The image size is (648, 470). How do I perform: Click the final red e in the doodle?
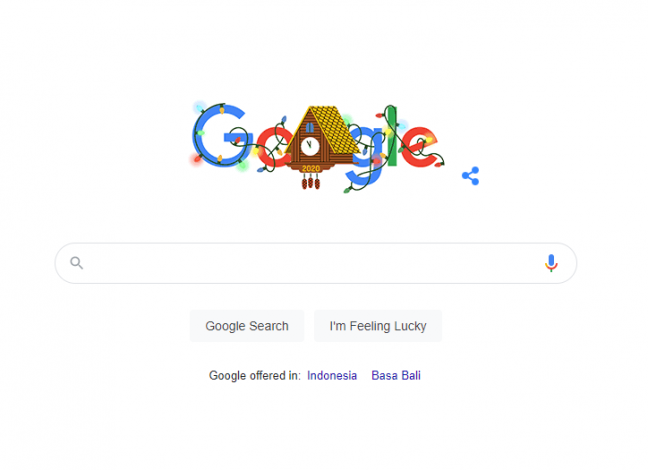pyautogui.click(x=419, y=146)
